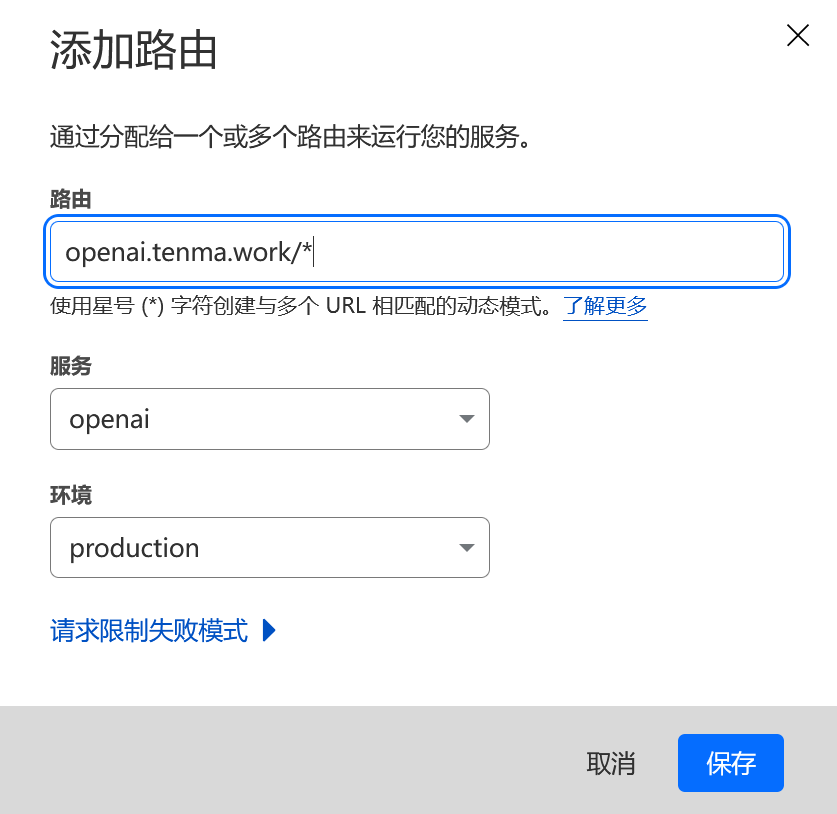Click the triangle icon beside 请求限制失败模式
837x814 pixels.
click(x=268, y=631)
